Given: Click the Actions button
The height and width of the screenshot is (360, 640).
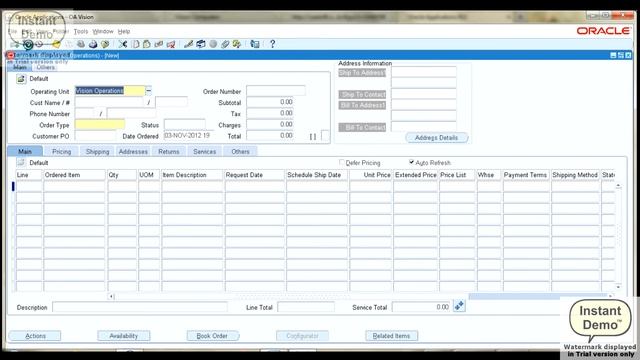Looking at the screenshot, I should (x=35, y=336).
